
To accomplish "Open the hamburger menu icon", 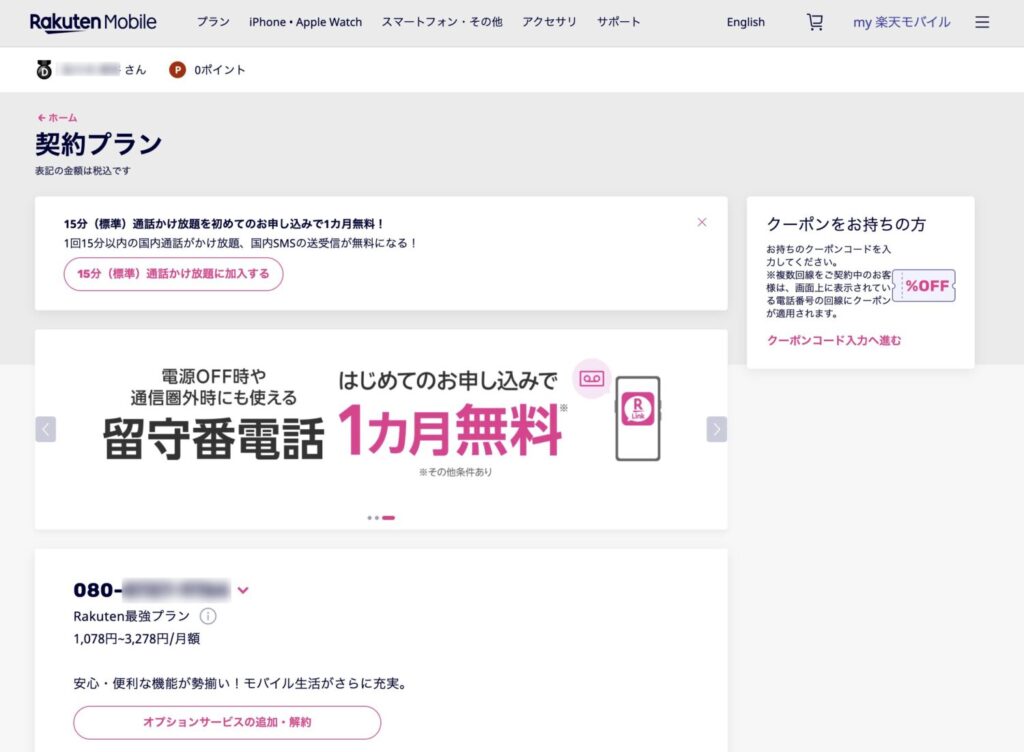I will [x=982, y=22].
